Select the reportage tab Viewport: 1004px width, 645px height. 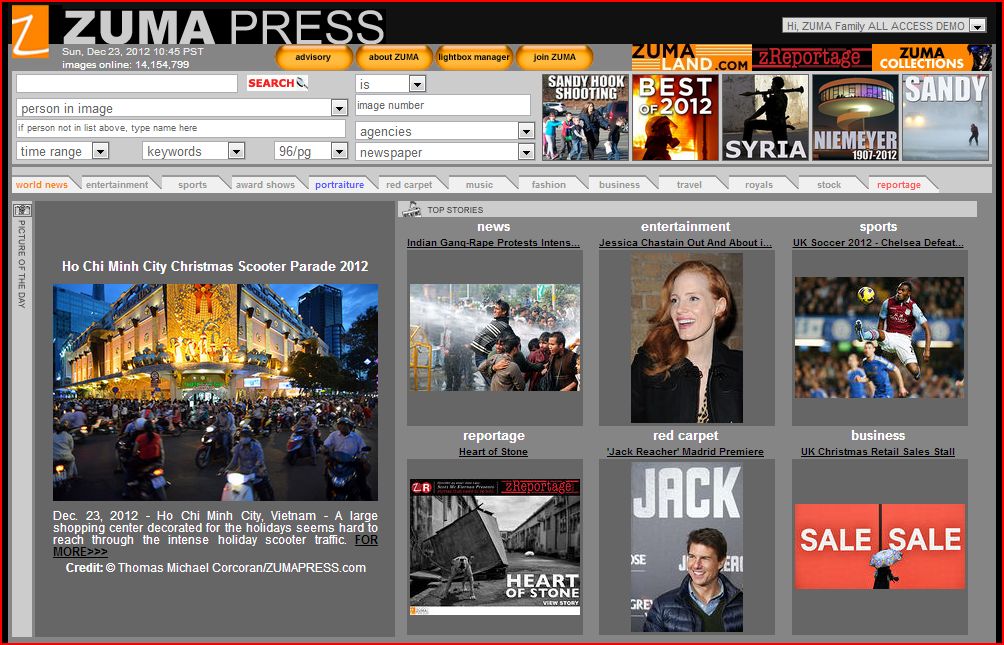coord(899,184)
